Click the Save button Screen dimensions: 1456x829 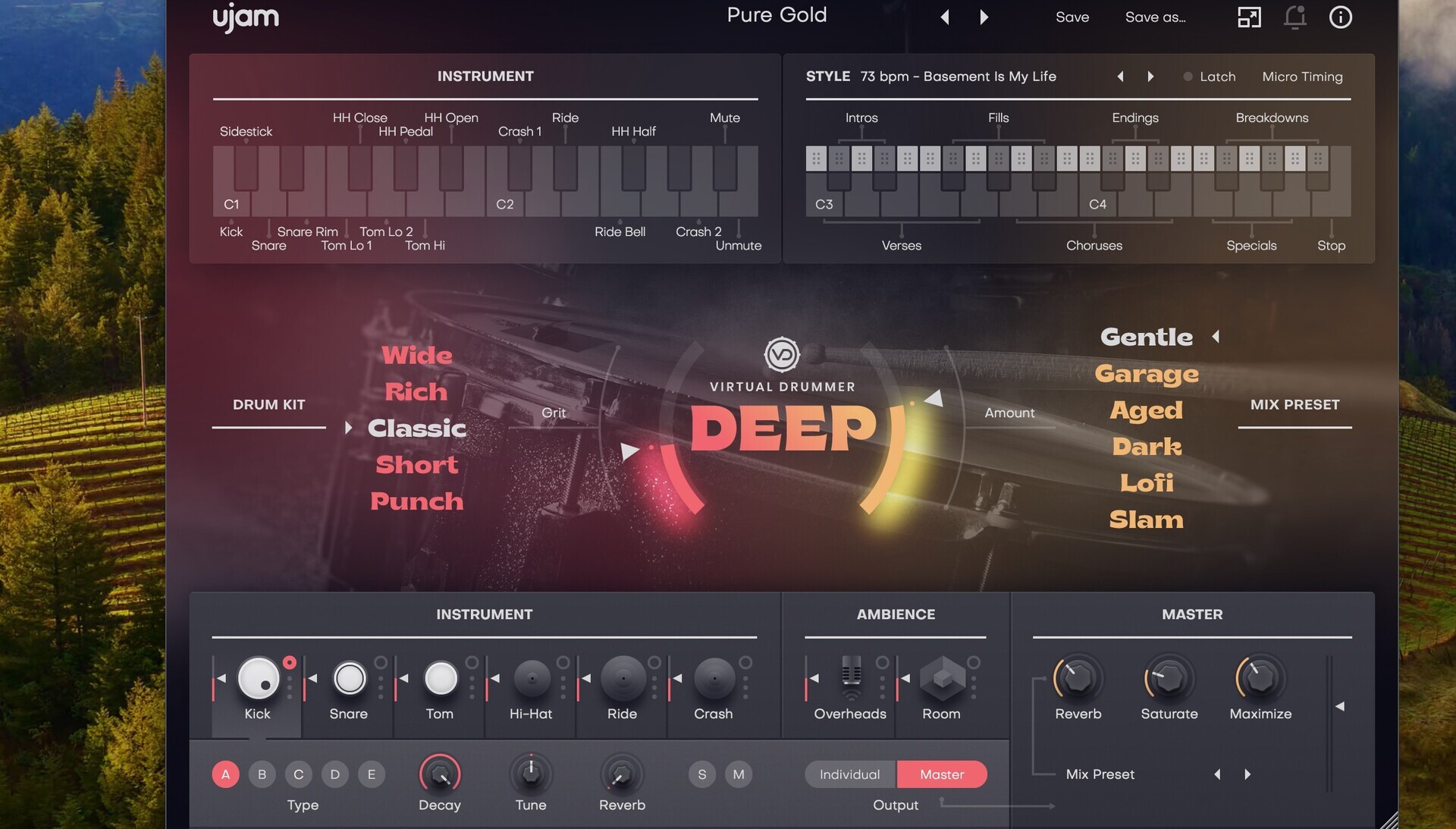1072,17
